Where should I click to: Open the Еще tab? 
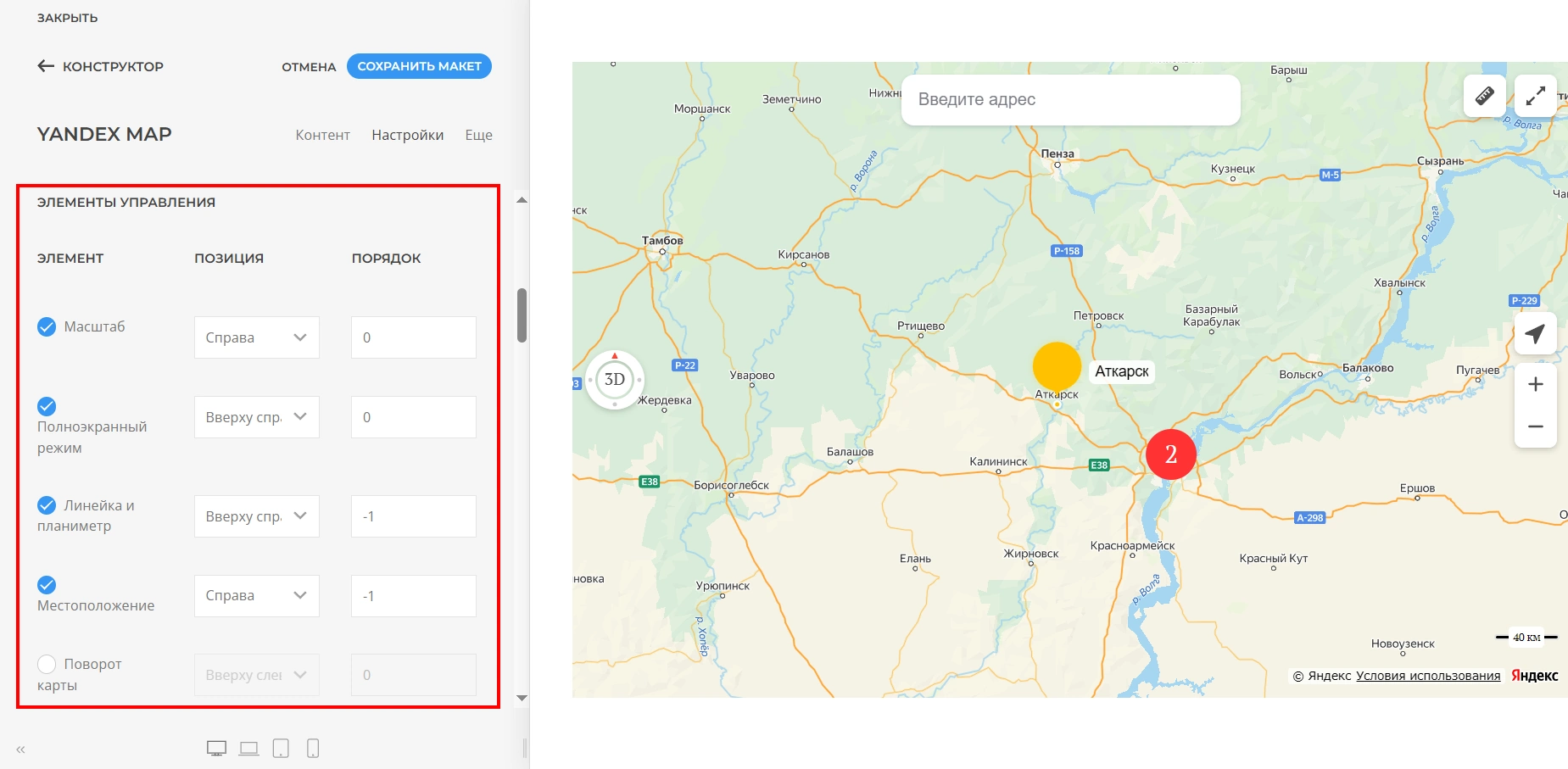coord(478,135)
